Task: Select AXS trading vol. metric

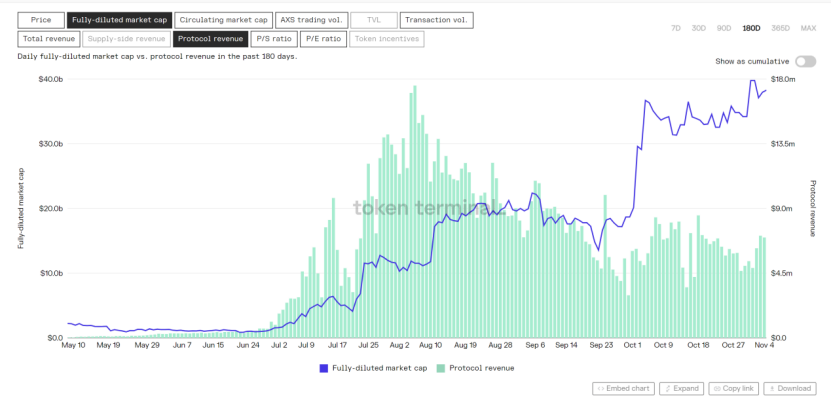Action: [312, 20]
